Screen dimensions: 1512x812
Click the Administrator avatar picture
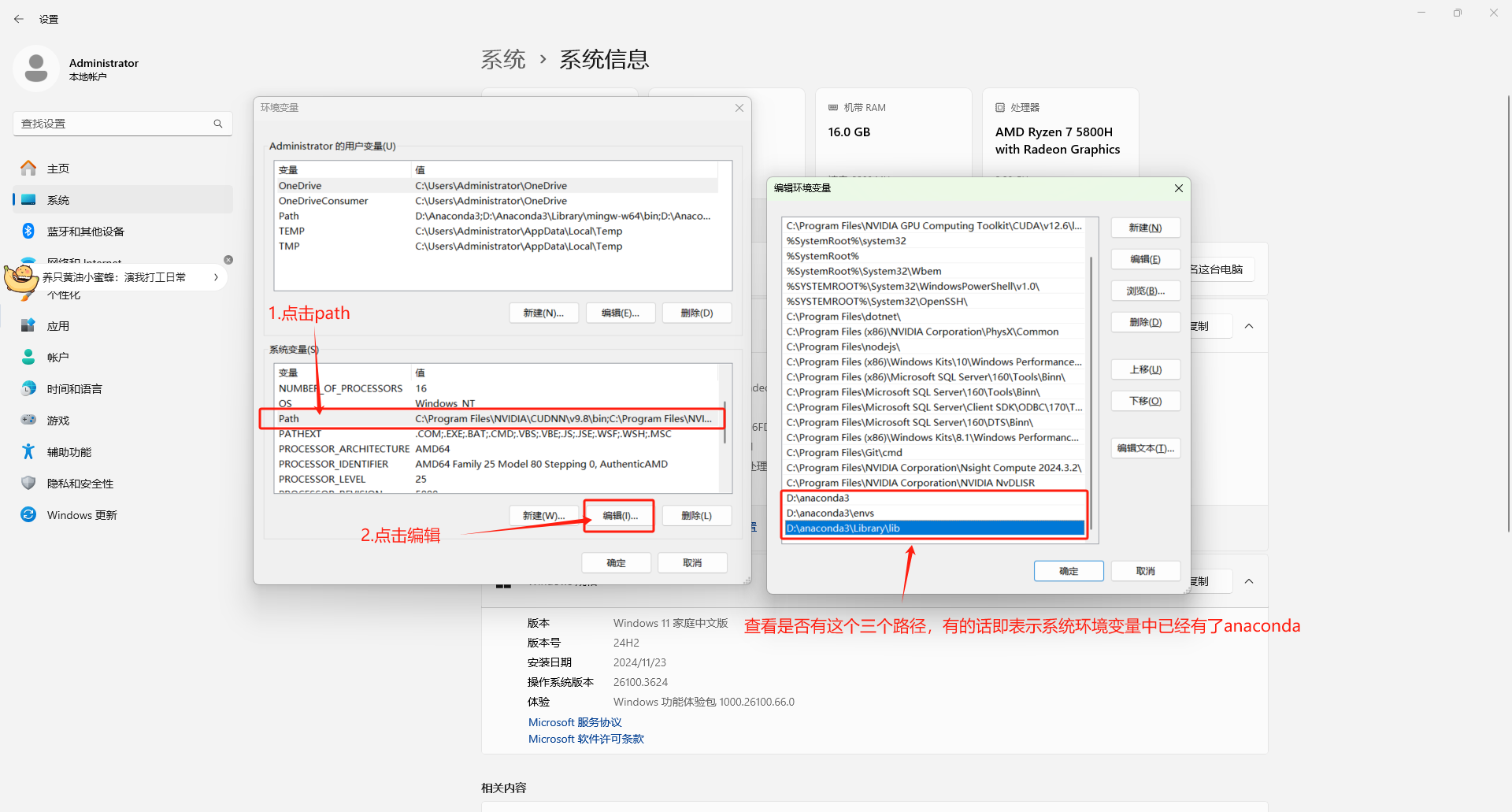click(x=36, y=69)
